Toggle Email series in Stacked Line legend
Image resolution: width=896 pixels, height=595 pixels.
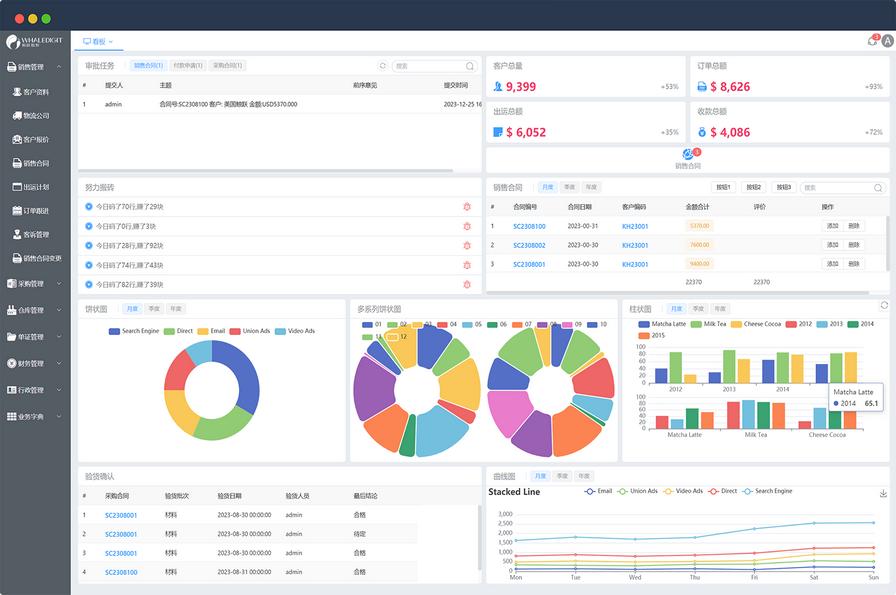[x=598, y=491]
